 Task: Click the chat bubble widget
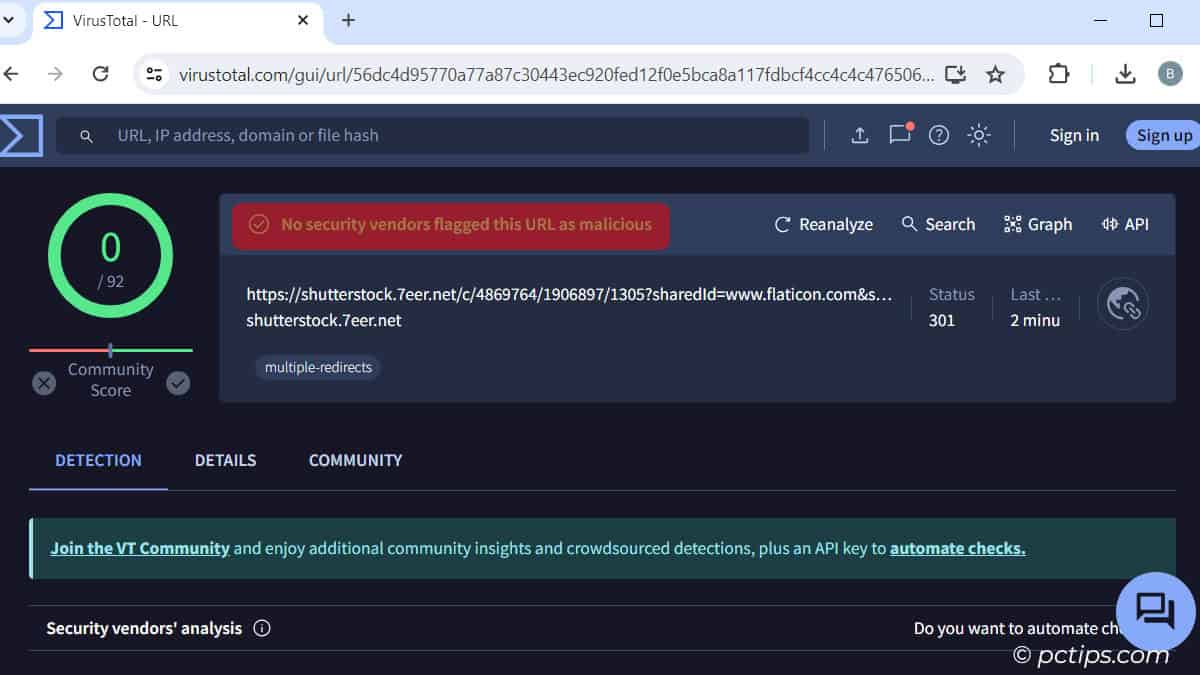(1155, 611)
